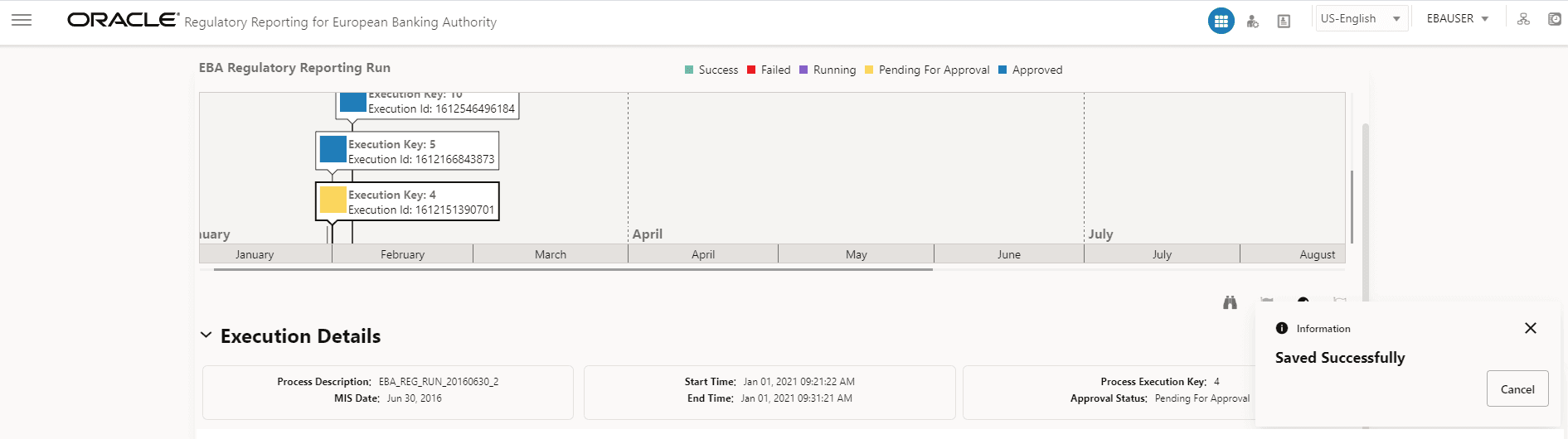Click Approval Status Pending For Approval value

pyautogui.click(x=1202, y=398)
